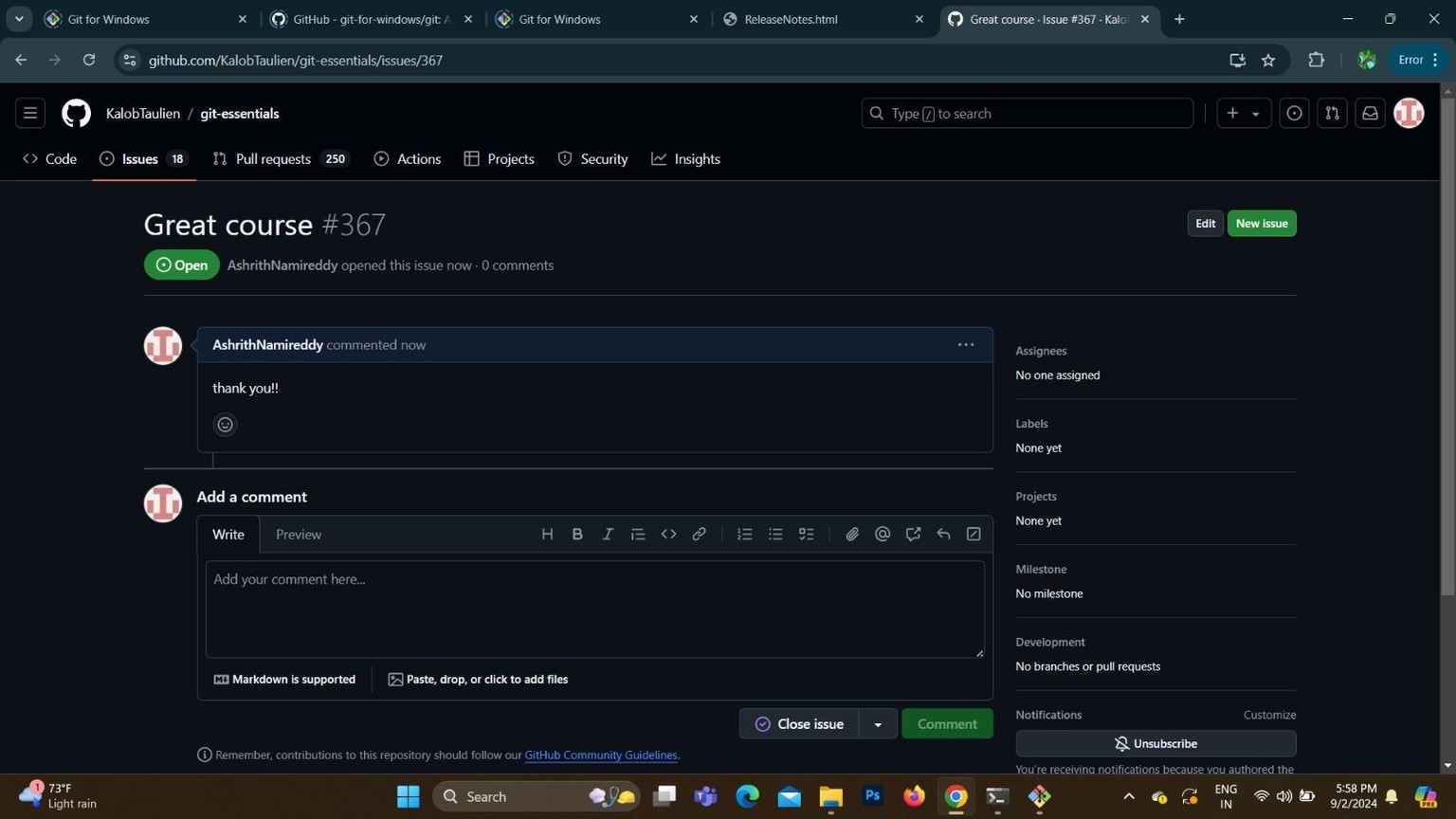Apply italic formatting in comment
Viewport: 1456px width, 819px height.
[x=608, y=535]
